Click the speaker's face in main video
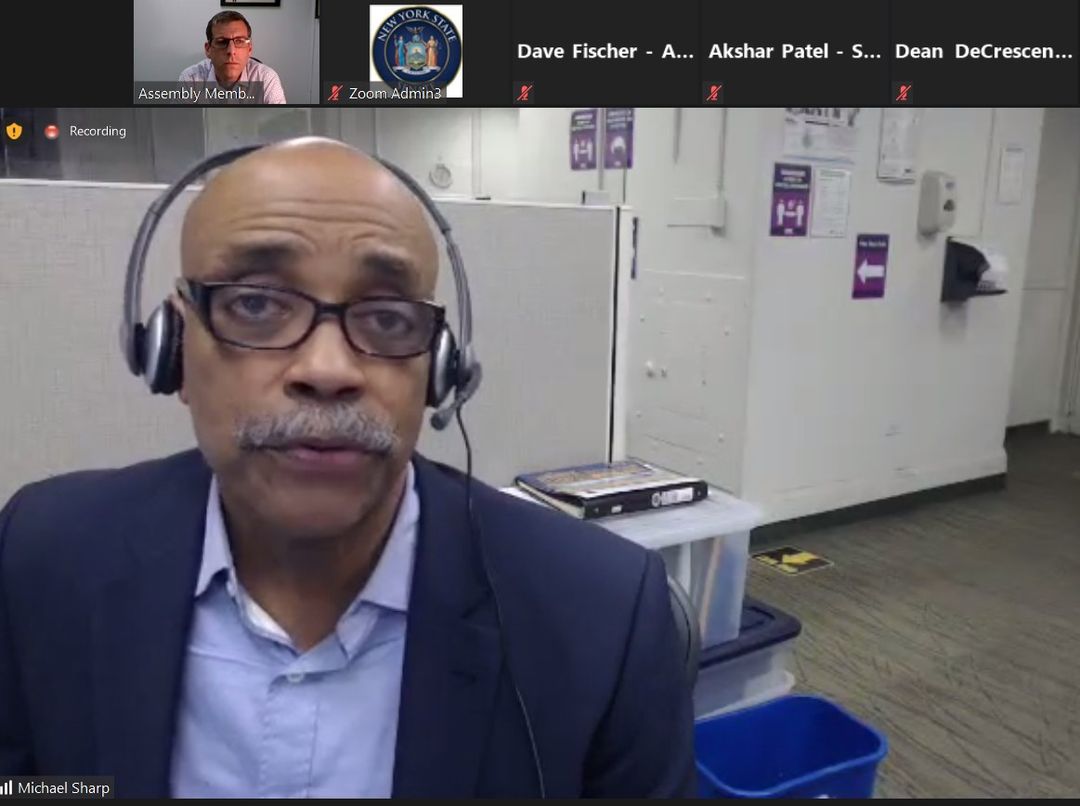Screen dimensions: 1080x806 [312, 340]
